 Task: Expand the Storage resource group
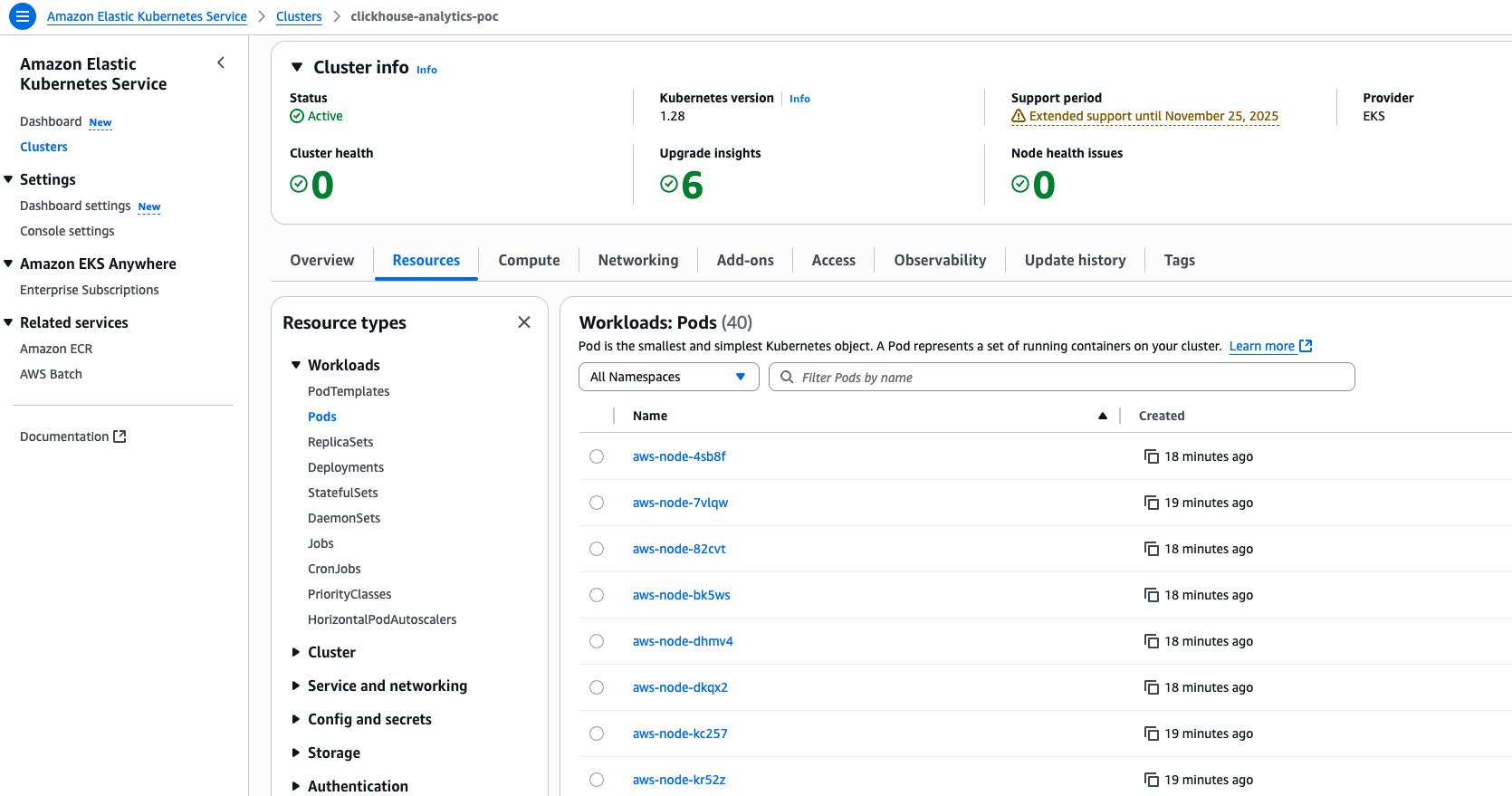click(x=295, y=753)
